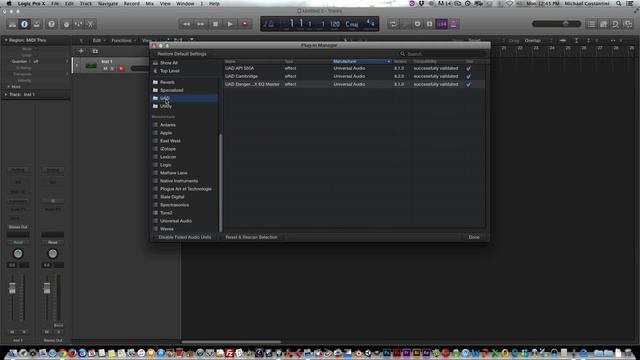Open the Track menu
Viewport: 640px width, 360px height.
[x=86, y=4]
